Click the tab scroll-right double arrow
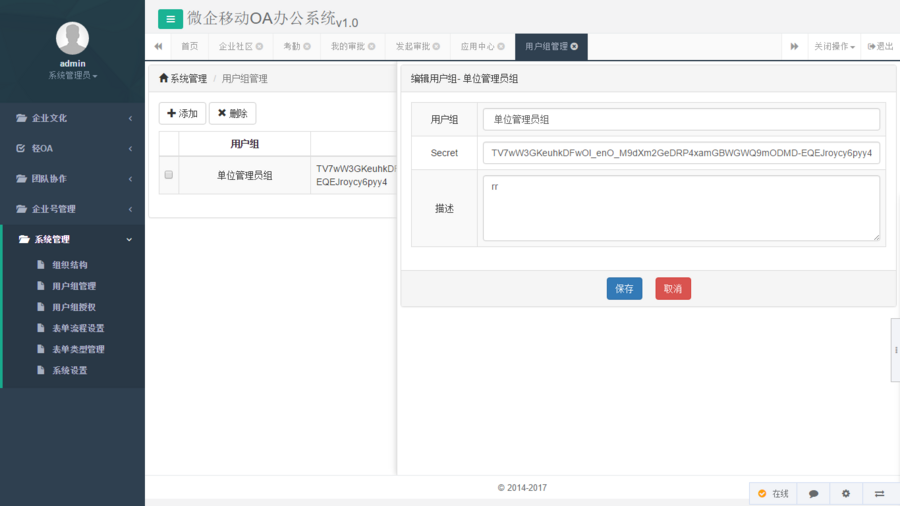The height and width of the screenshot is (506, 900). pos(794,46)
